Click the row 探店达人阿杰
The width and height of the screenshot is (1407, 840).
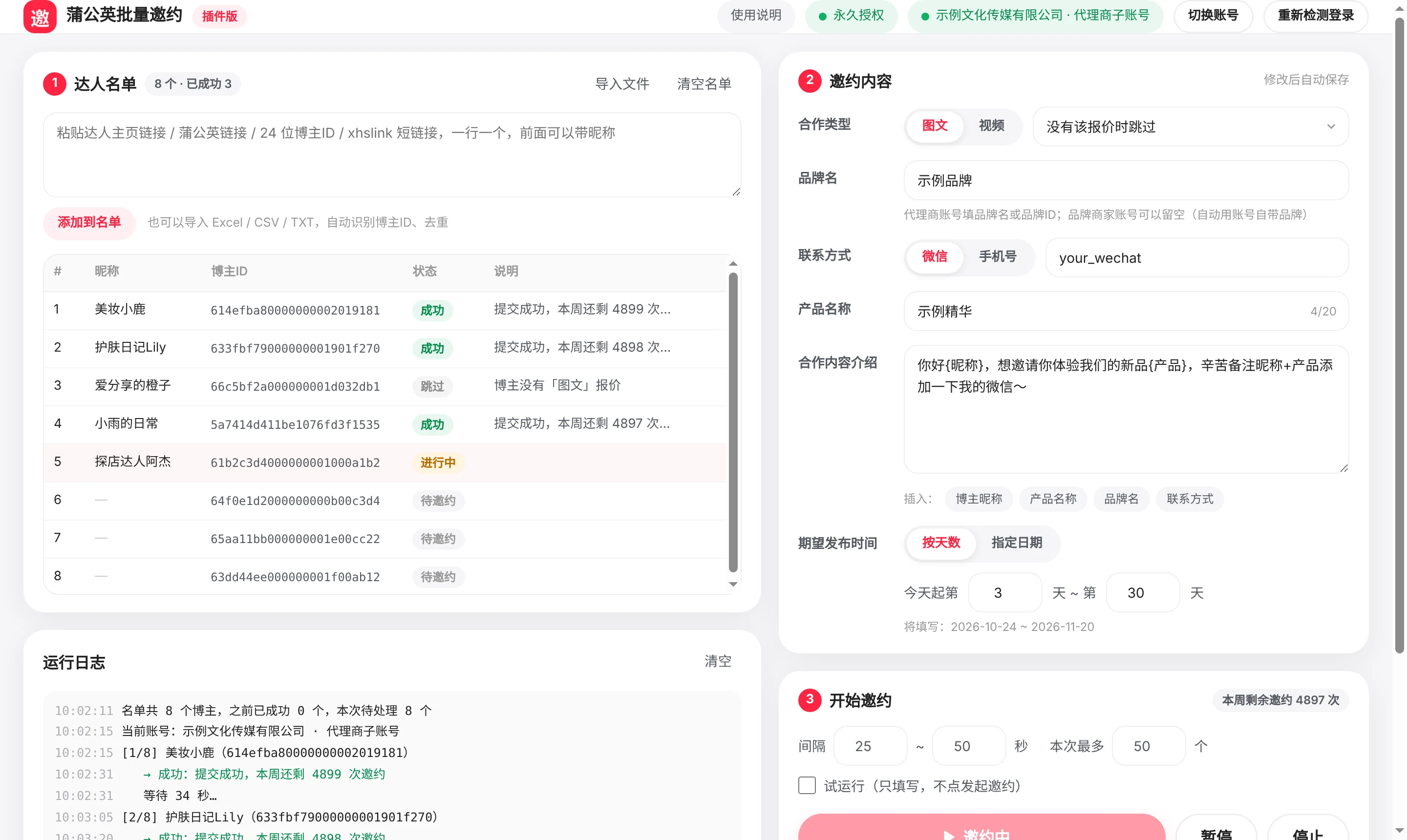click(385, 462)
